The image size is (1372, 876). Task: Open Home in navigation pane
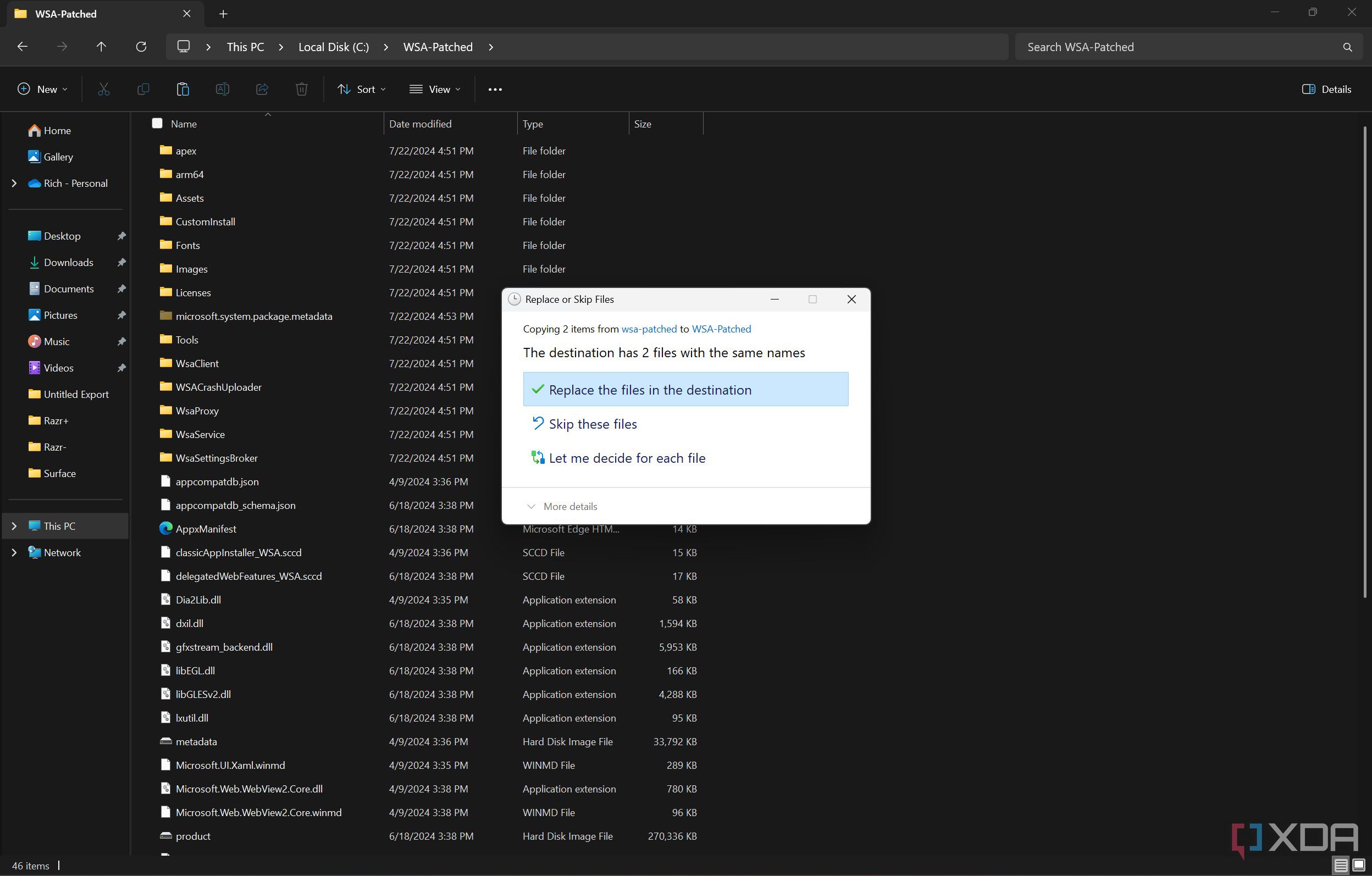(49, 130)
